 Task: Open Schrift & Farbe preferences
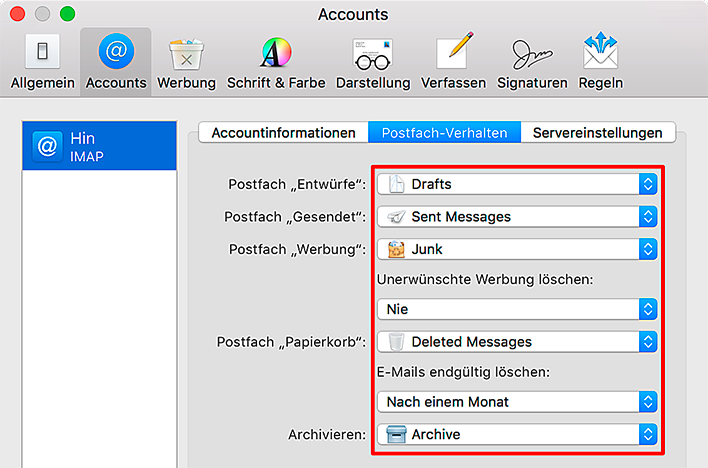[276, 62]
